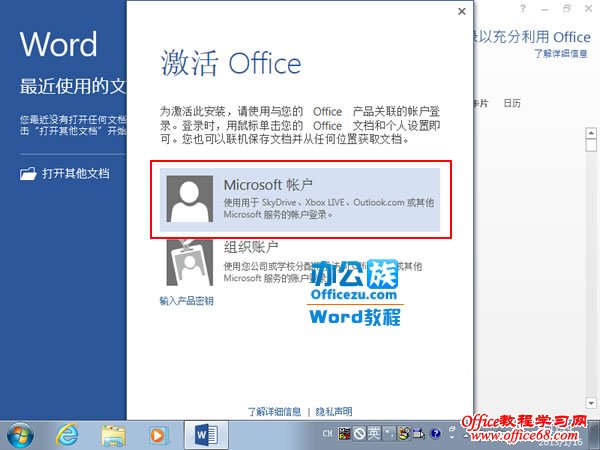Click the 英 input mode icon
600x450 pixels.
374,434
